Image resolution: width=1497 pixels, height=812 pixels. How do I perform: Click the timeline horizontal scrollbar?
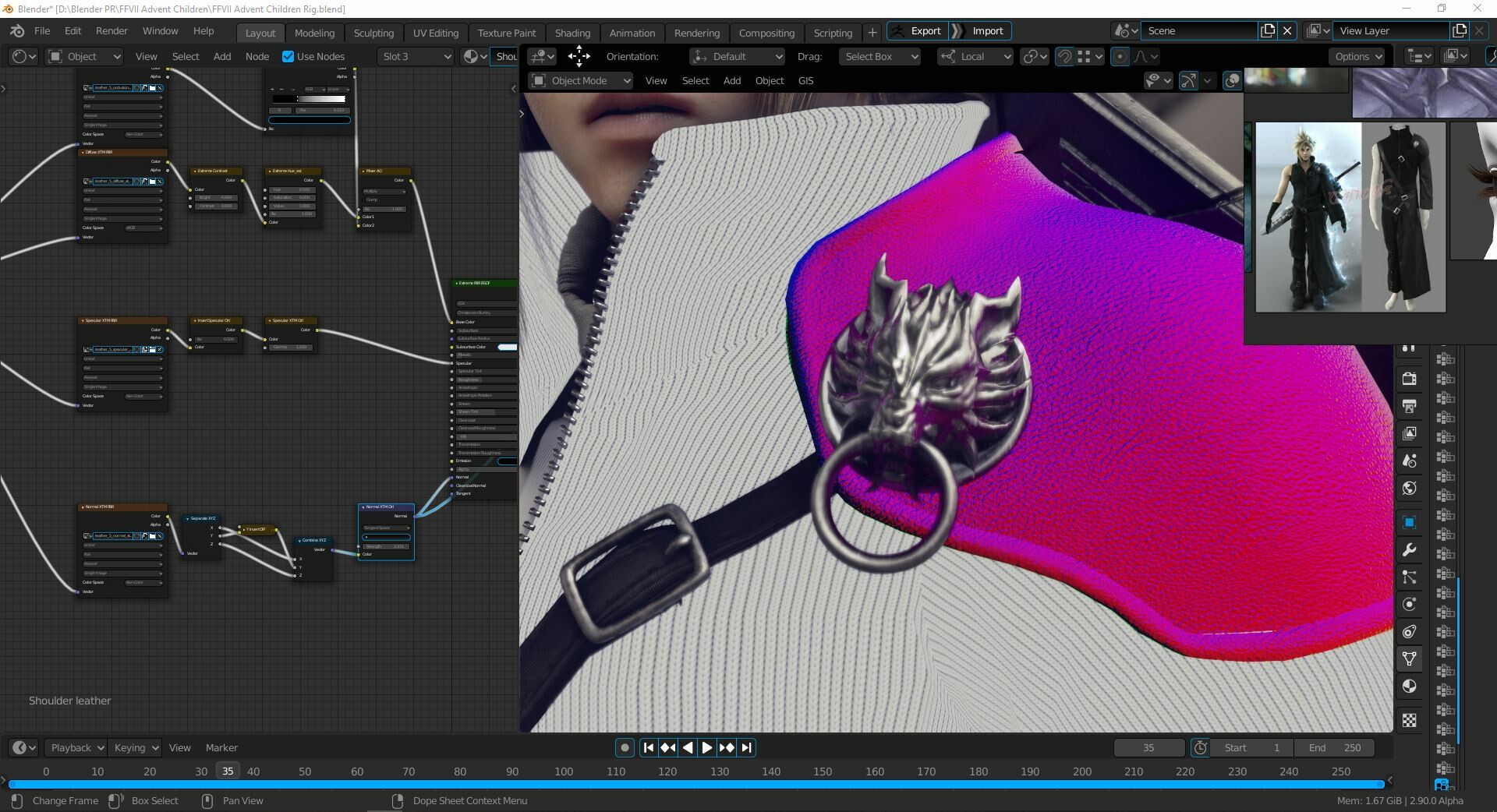click(696, 784)
